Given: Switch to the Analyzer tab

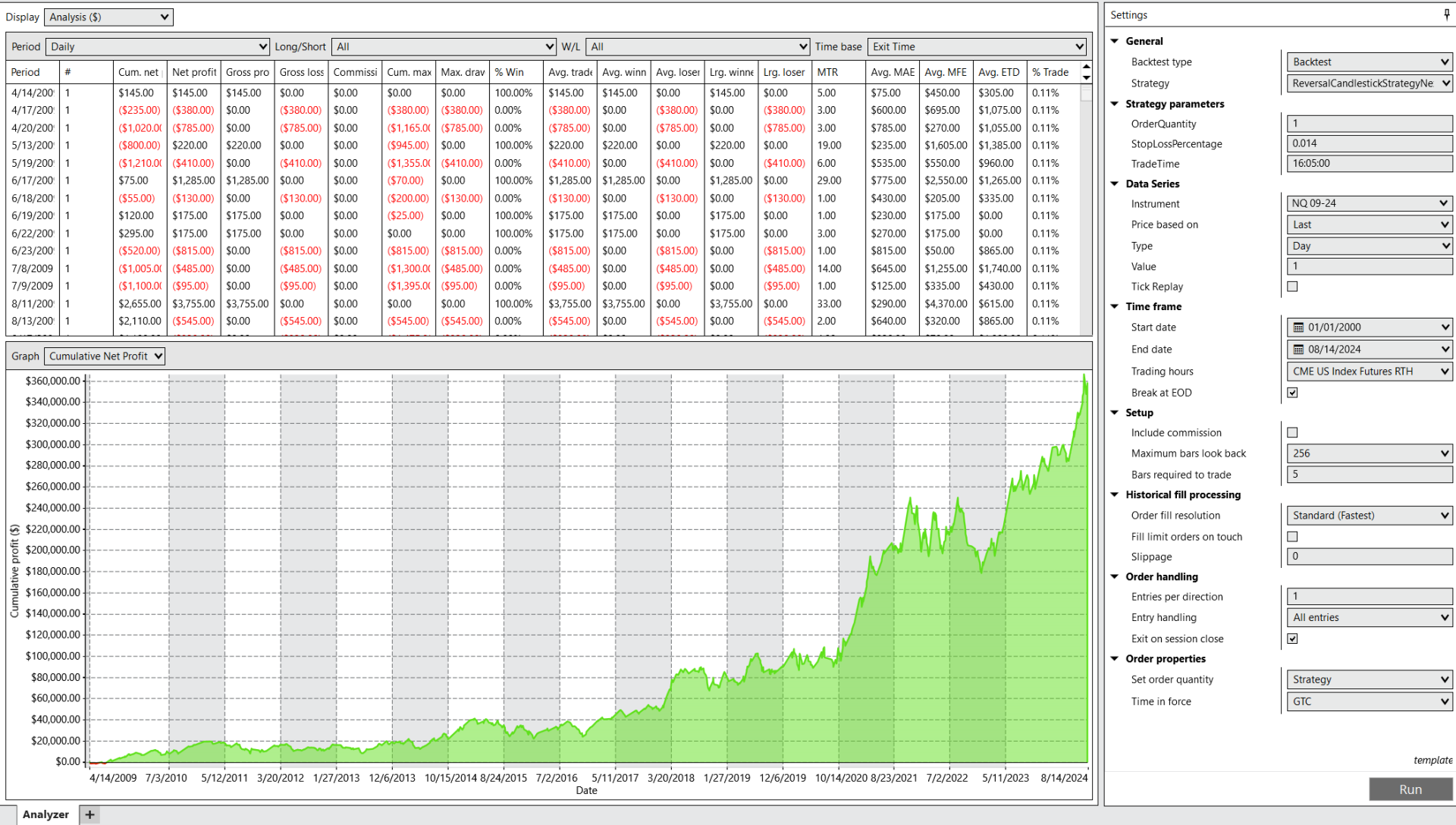Looking at the screenshot, I should [x=45, y=814].
